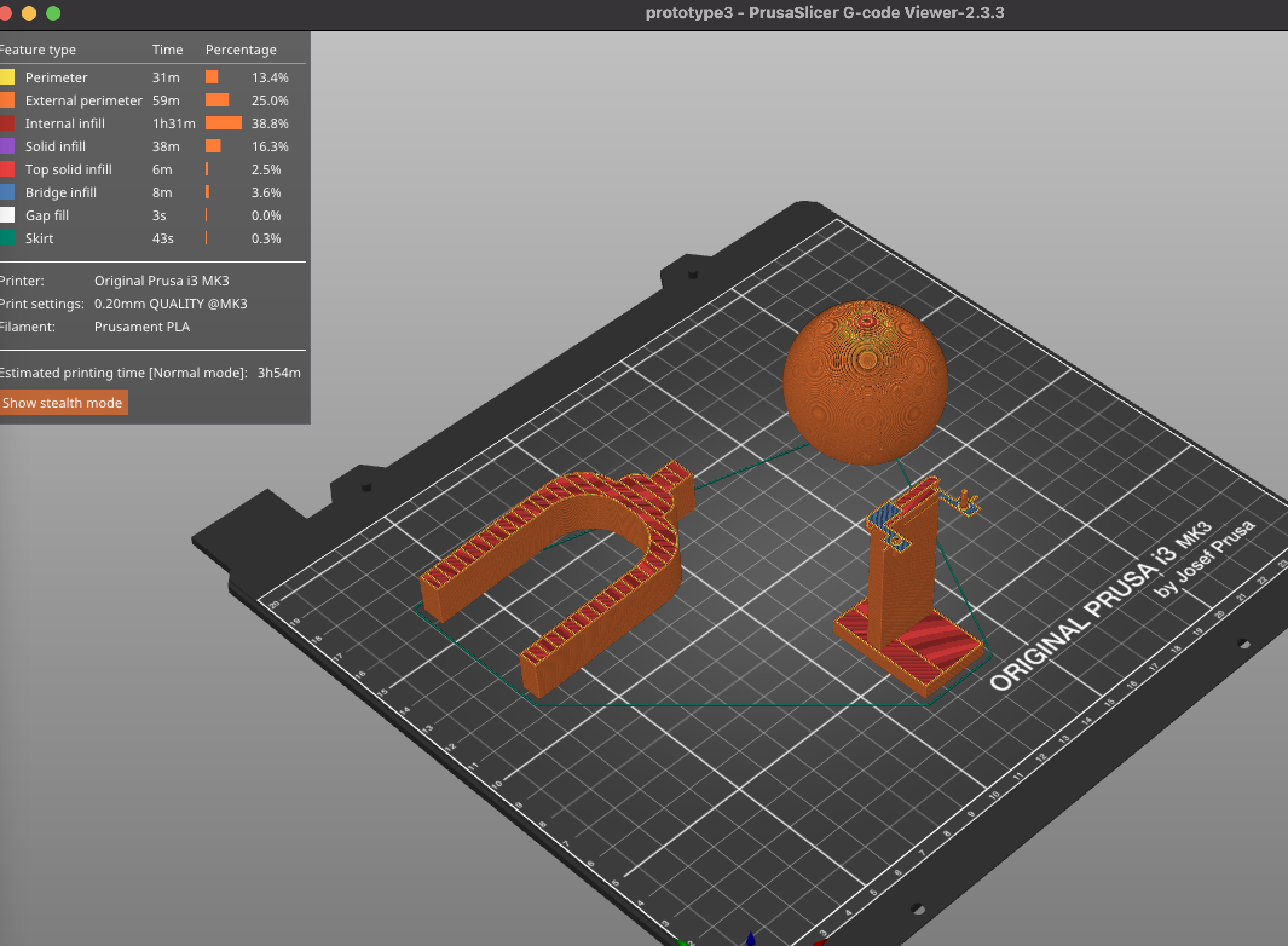Screen dimensions: 1288x946
Task: Click the Estimated printing time 3h54m value
Action: point(279,373)
